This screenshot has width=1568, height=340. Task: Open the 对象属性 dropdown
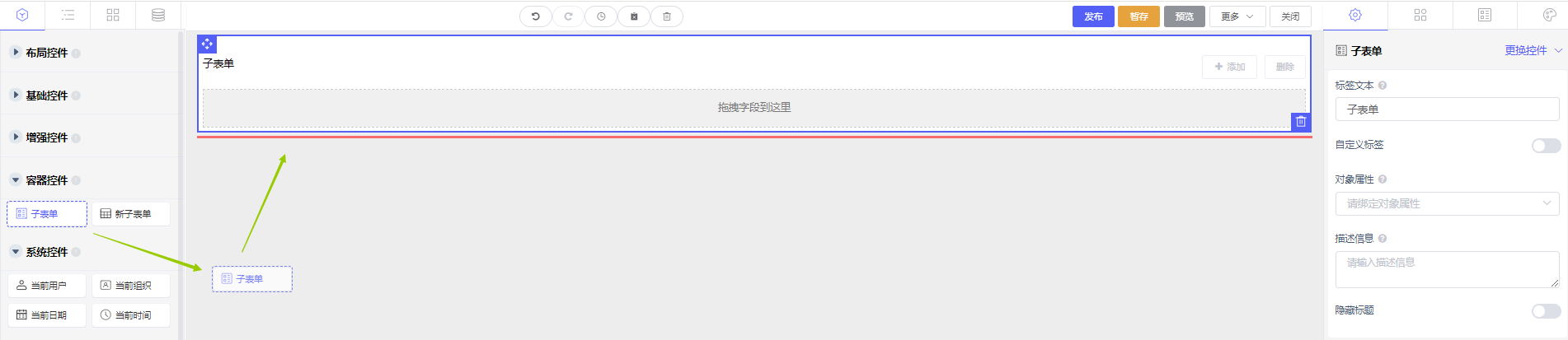(x=1447, y=203)
